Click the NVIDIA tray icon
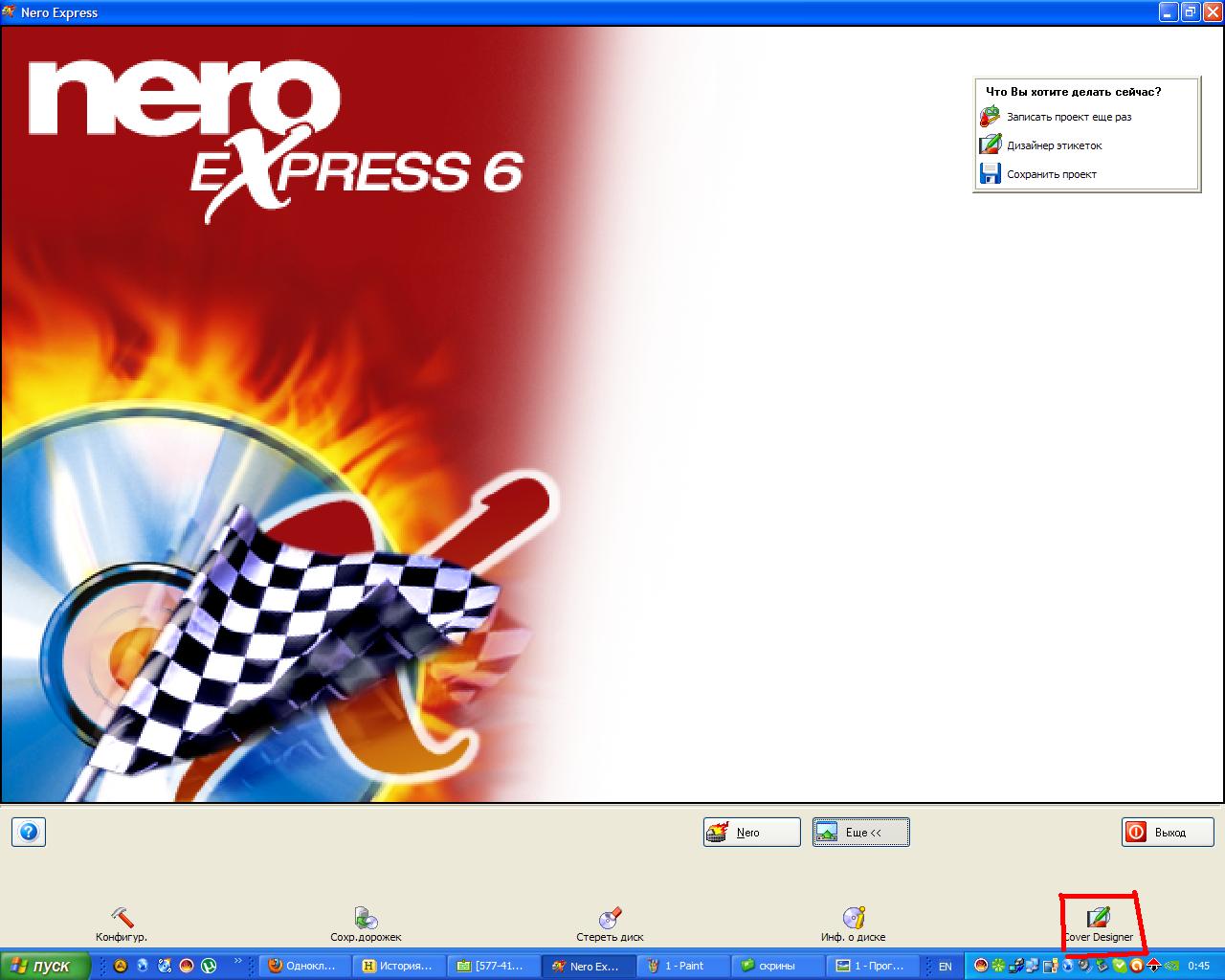 point(1171,966)
